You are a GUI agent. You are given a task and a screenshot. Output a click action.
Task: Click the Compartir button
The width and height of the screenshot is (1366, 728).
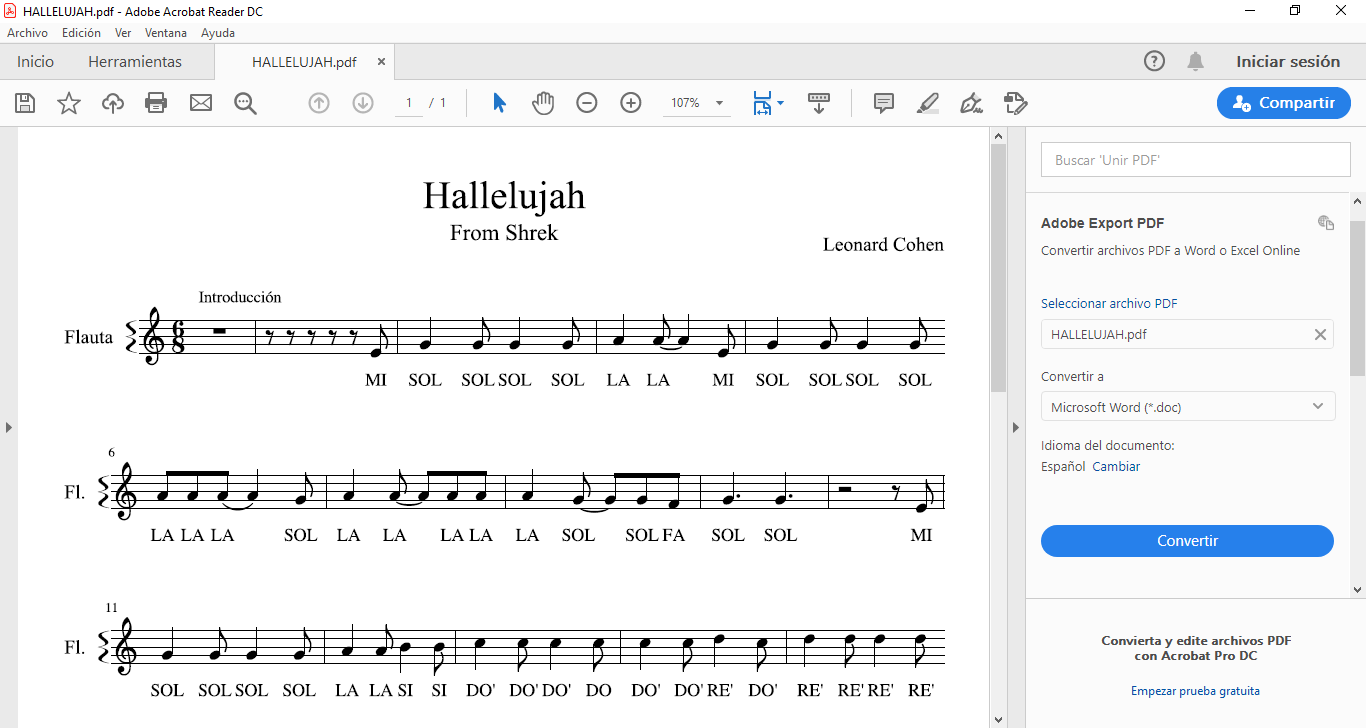[1284, 103]
